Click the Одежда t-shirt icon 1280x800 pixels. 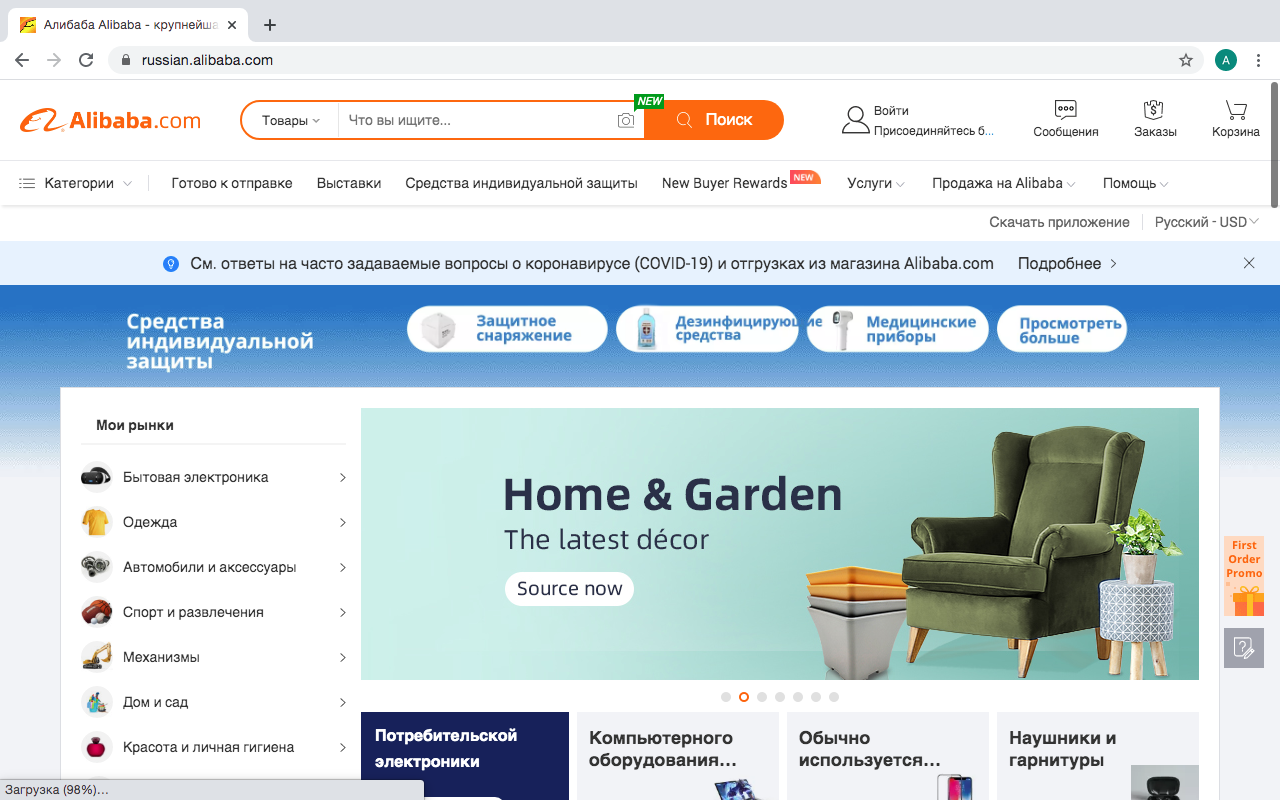click(96, 522)
